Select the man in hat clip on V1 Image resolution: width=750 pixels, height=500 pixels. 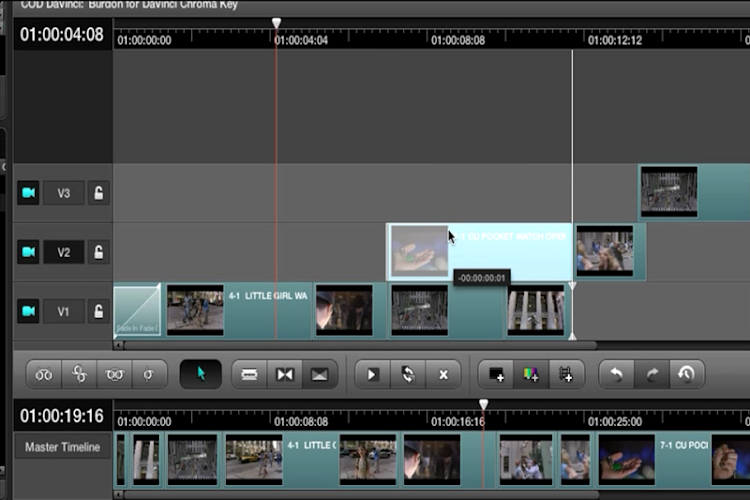point(349,310)
